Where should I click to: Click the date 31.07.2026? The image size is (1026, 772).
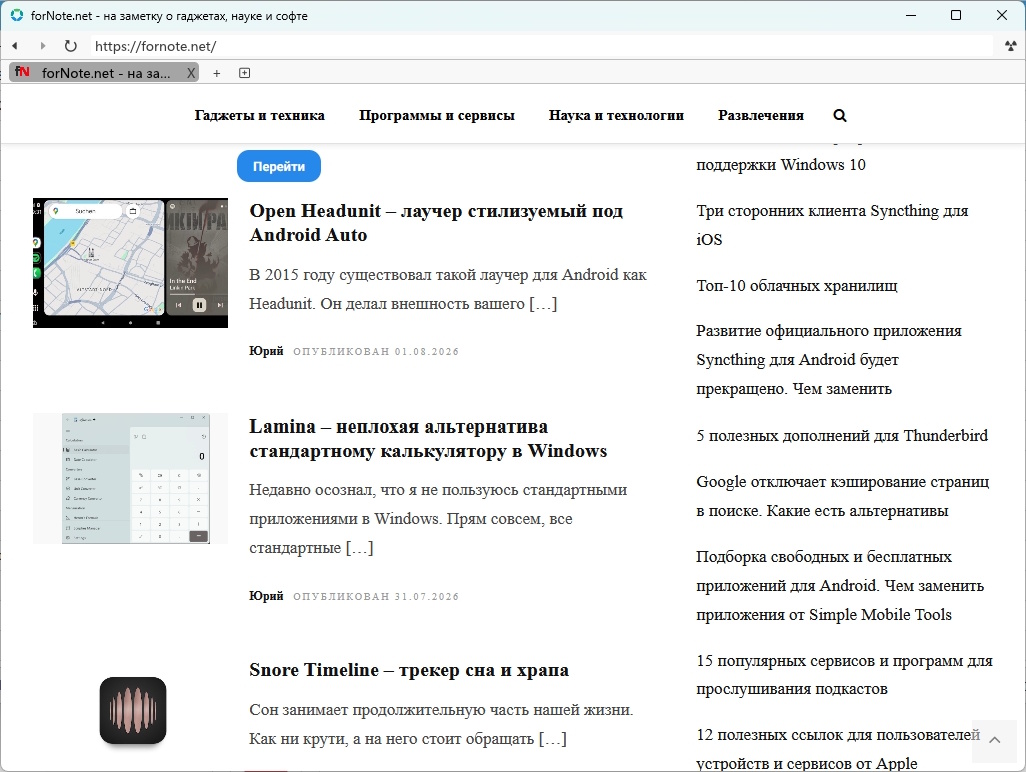click(427, 597)
